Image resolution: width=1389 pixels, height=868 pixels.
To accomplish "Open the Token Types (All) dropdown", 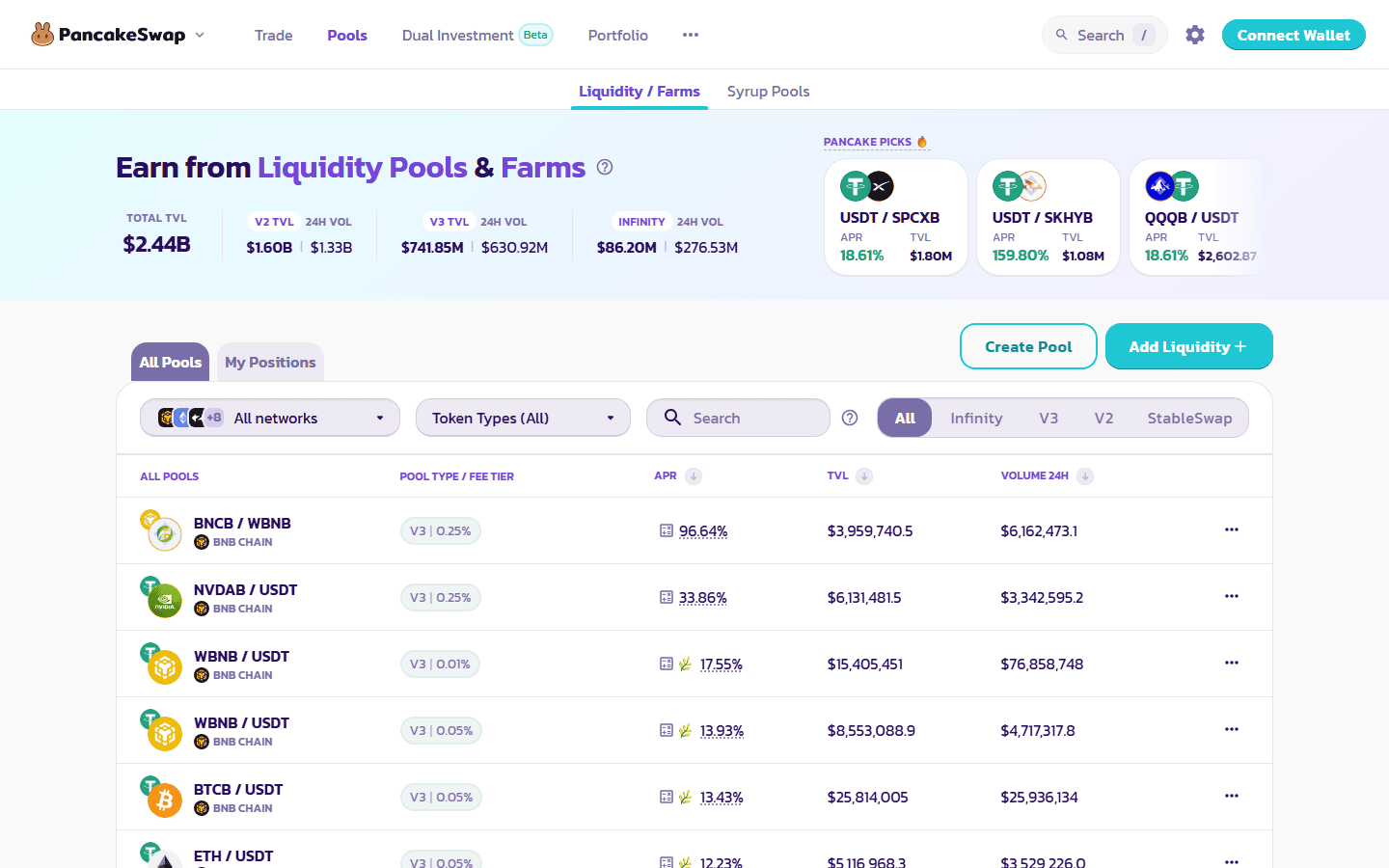I will 523,418.
